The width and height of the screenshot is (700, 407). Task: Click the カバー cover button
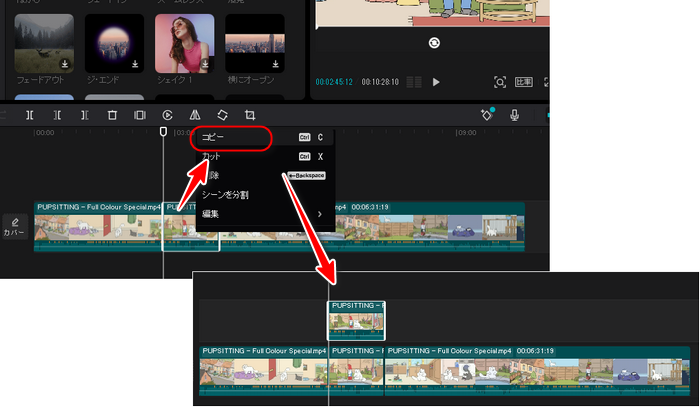point(15,226)
